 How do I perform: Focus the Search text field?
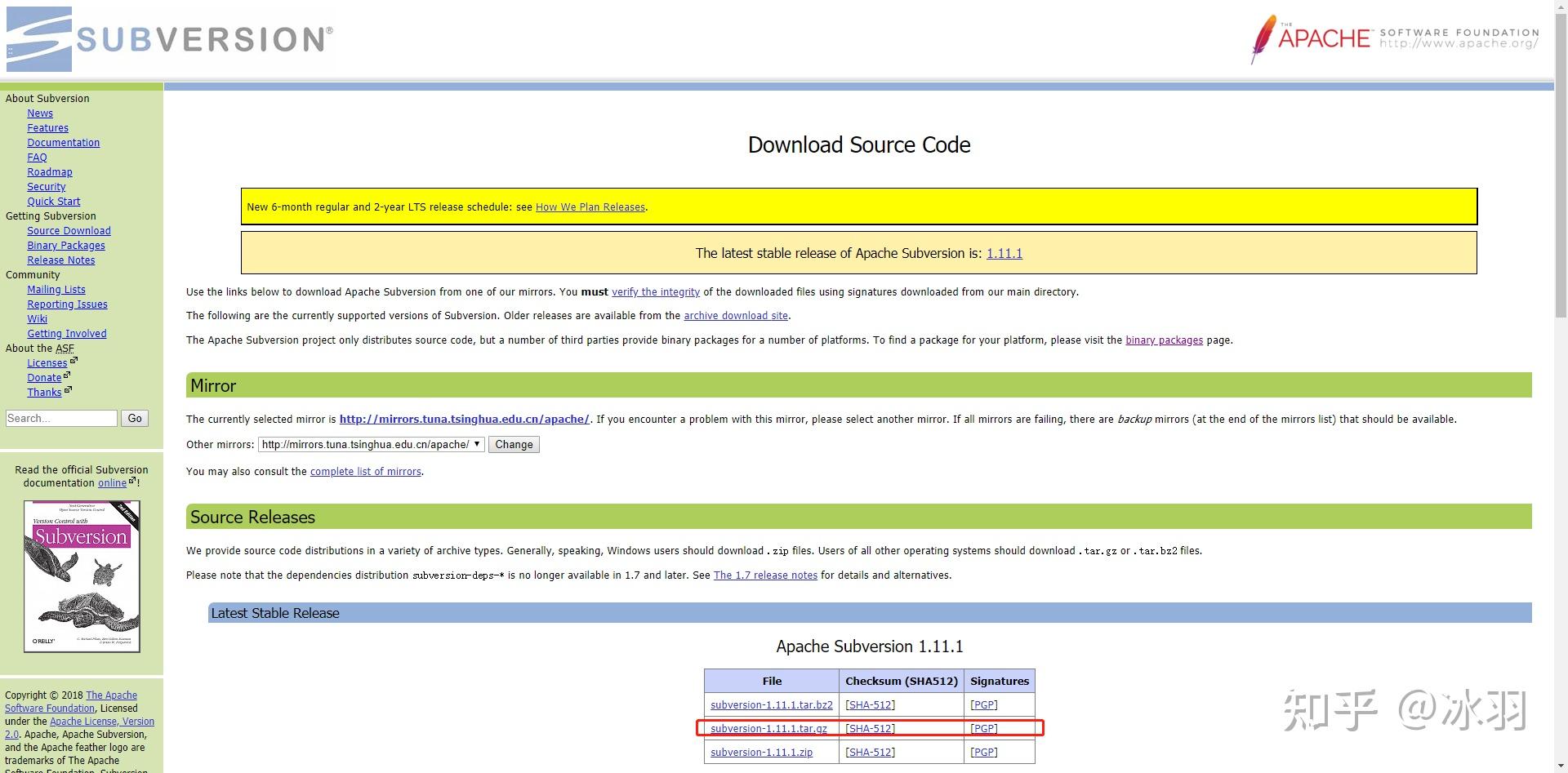(x=61, y=419)
